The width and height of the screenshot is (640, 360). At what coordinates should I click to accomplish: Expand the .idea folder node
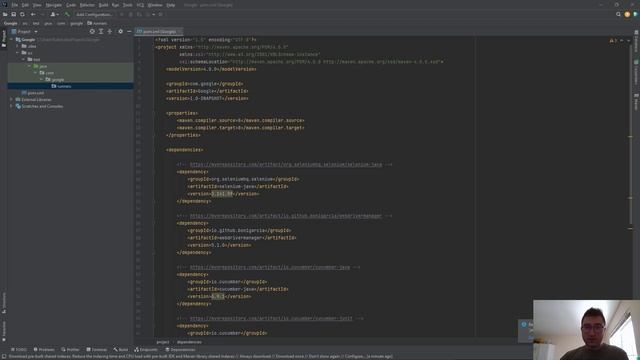click(18, 46)
